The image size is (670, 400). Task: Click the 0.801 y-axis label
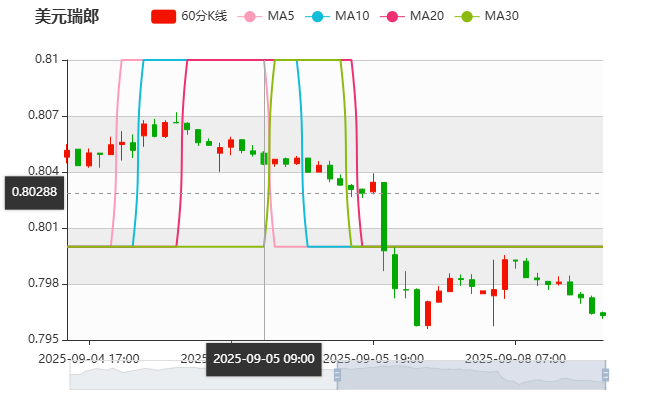[43, 227]
